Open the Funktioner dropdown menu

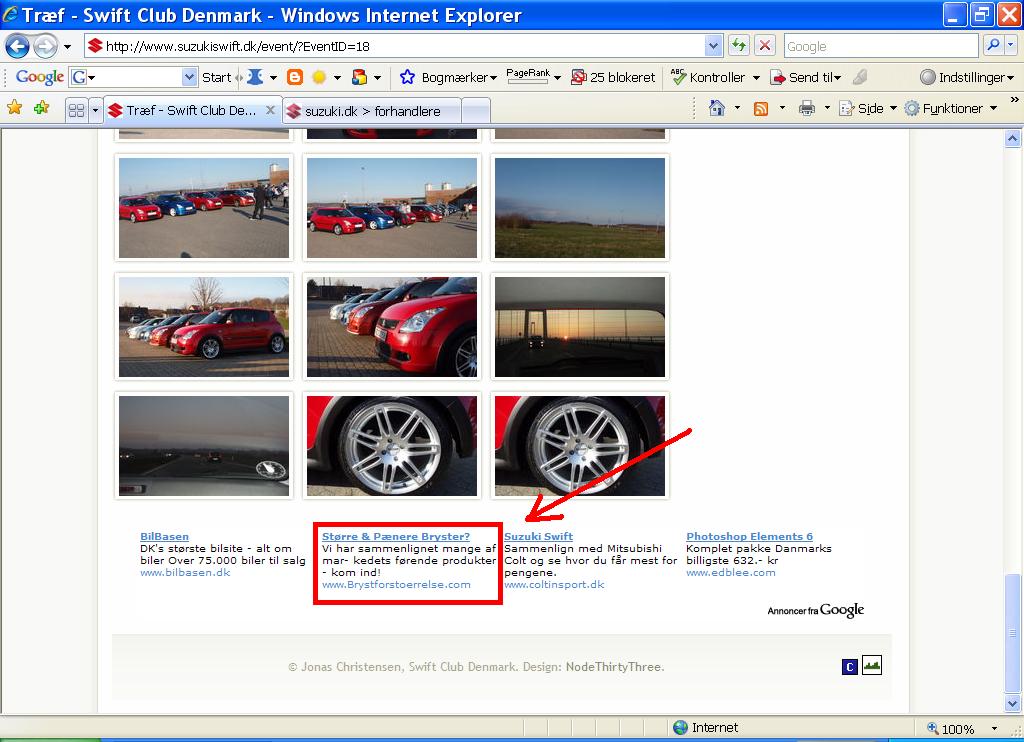950,108
